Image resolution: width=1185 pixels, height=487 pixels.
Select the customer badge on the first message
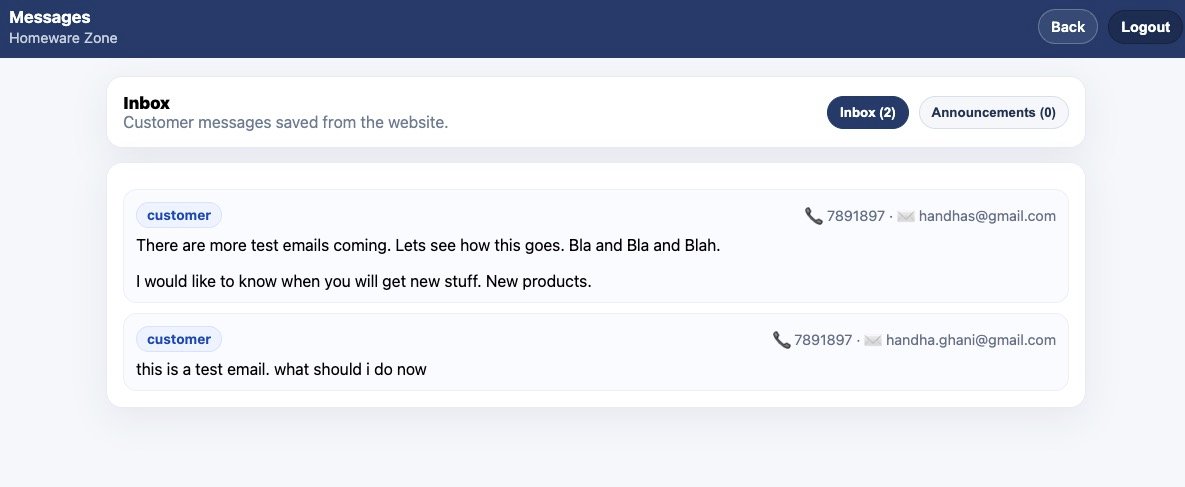point(179,215)
